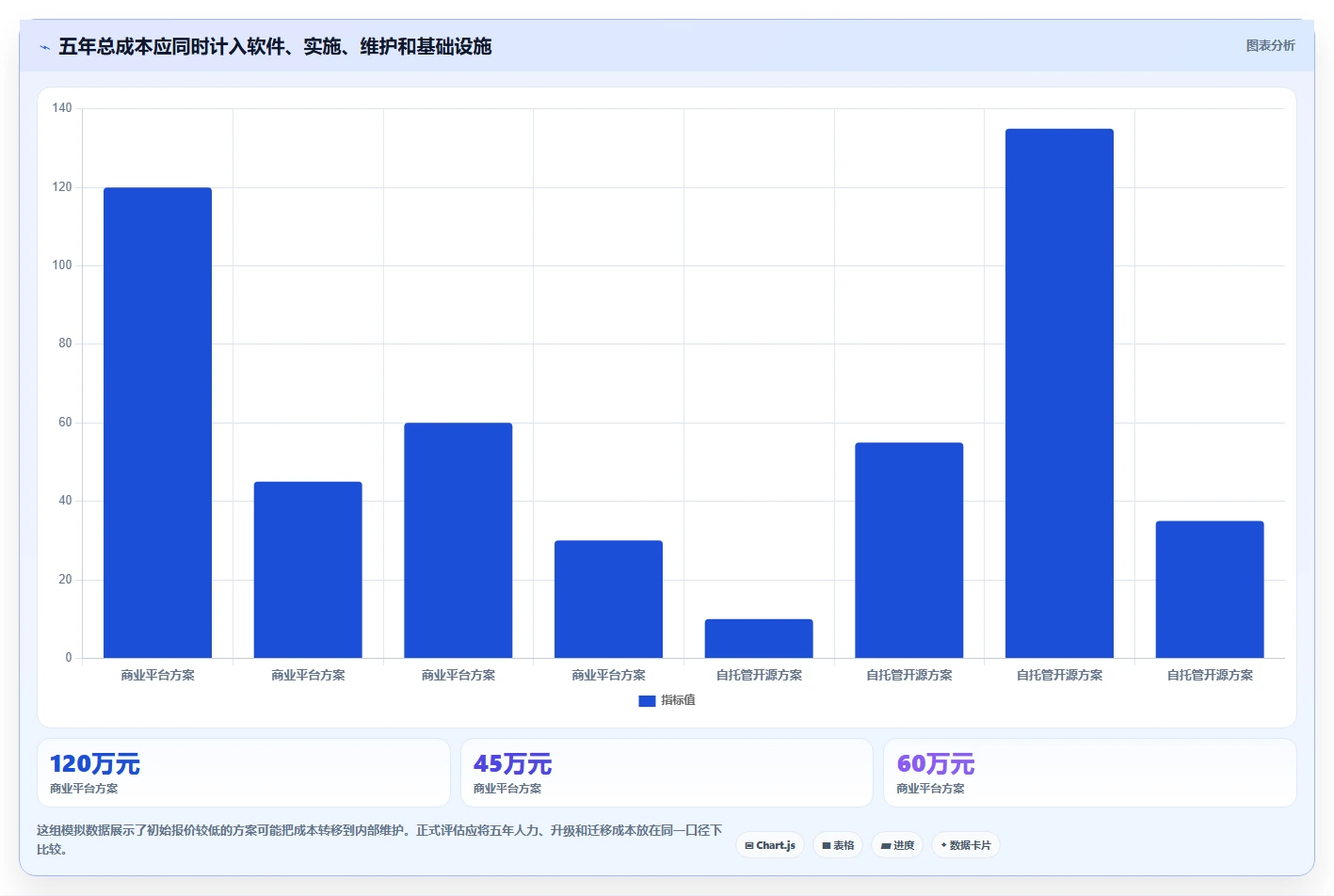The height and width of the screenshot is (896, 1334).
Task: Click the bar with value 55
Action: (x=909, y=550)
